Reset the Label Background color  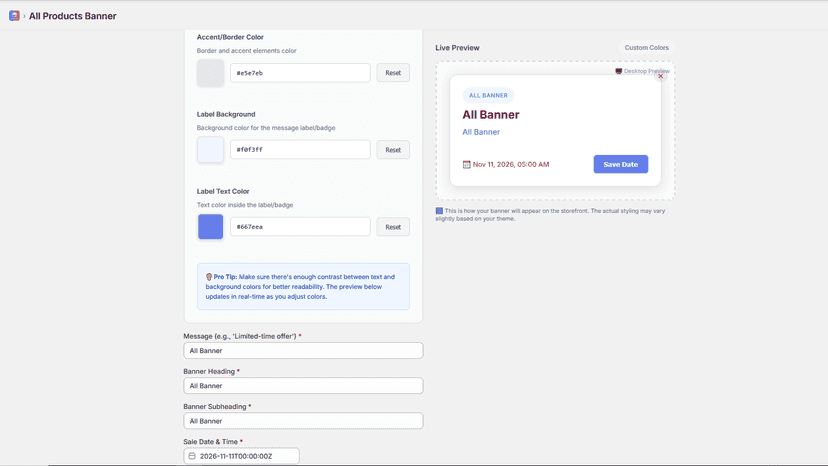(393, 150)
